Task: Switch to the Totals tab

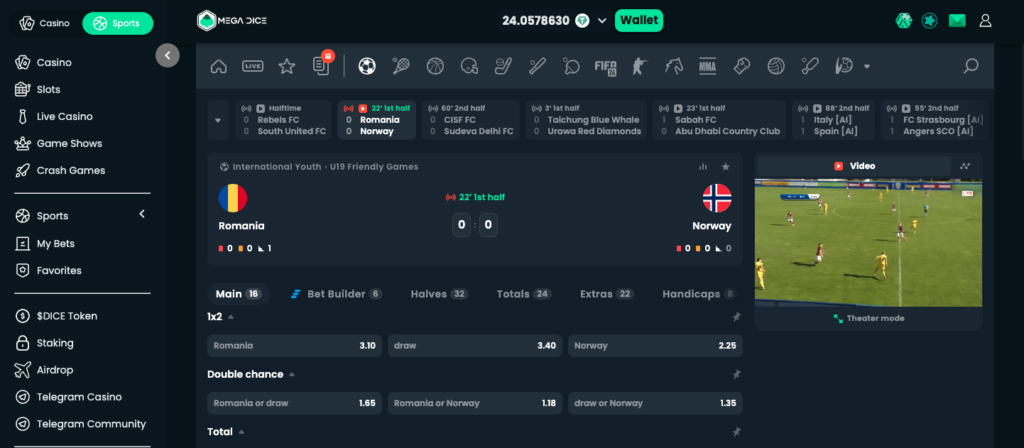Action: pos(524,294)
